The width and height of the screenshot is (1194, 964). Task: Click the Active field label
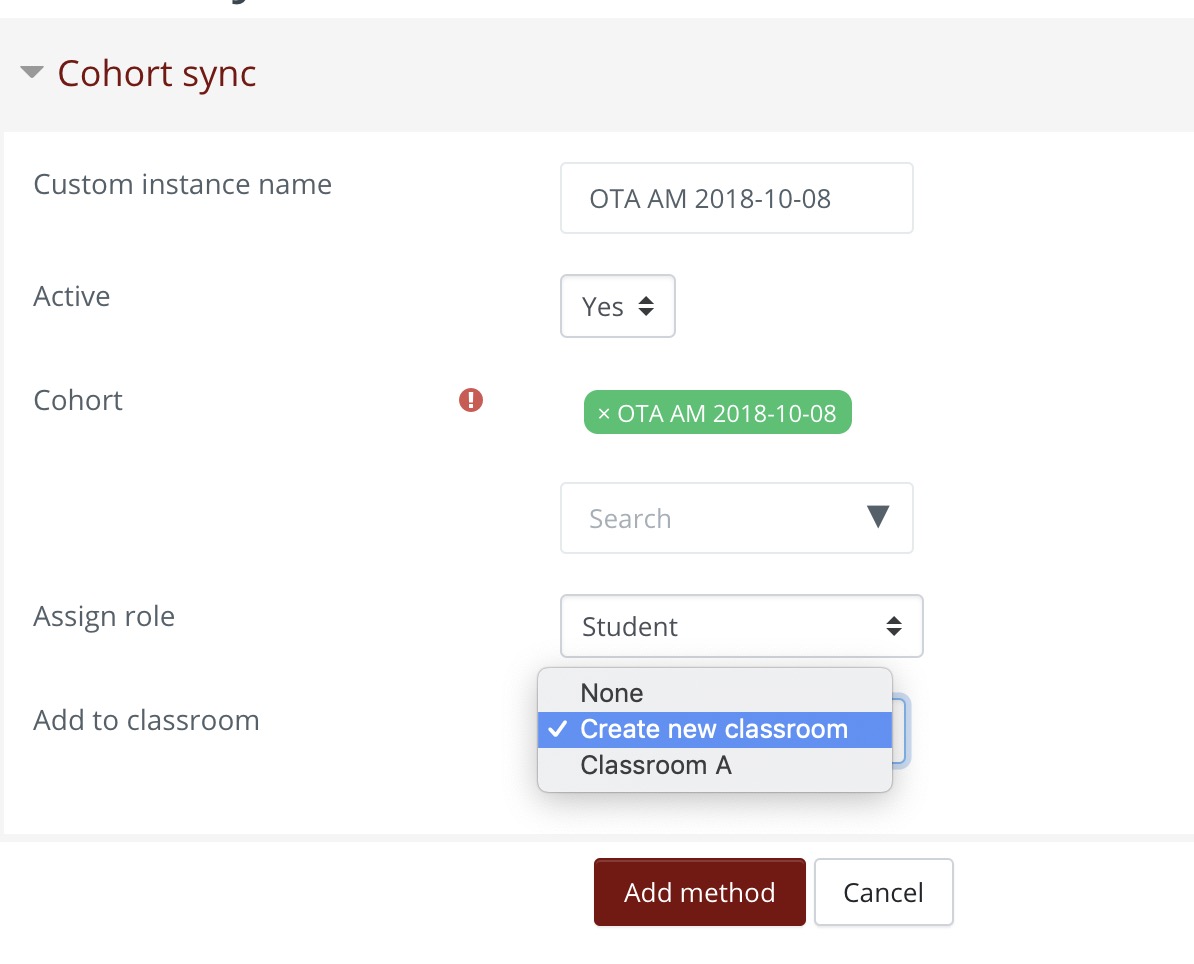point(72,297)
